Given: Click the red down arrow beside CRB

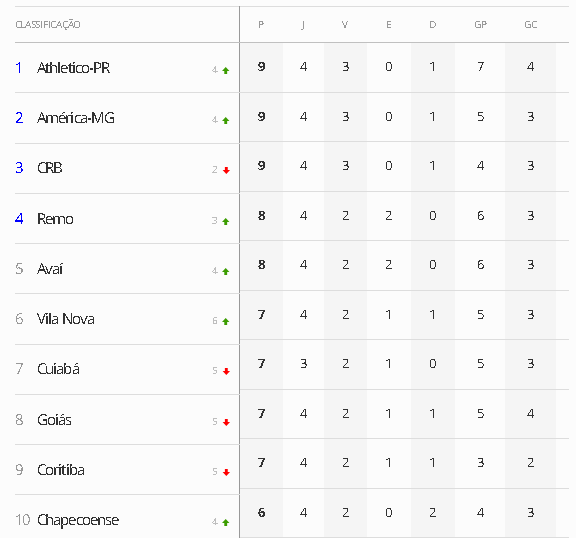Looking at the screenshot, I should [x=226, y=170].
